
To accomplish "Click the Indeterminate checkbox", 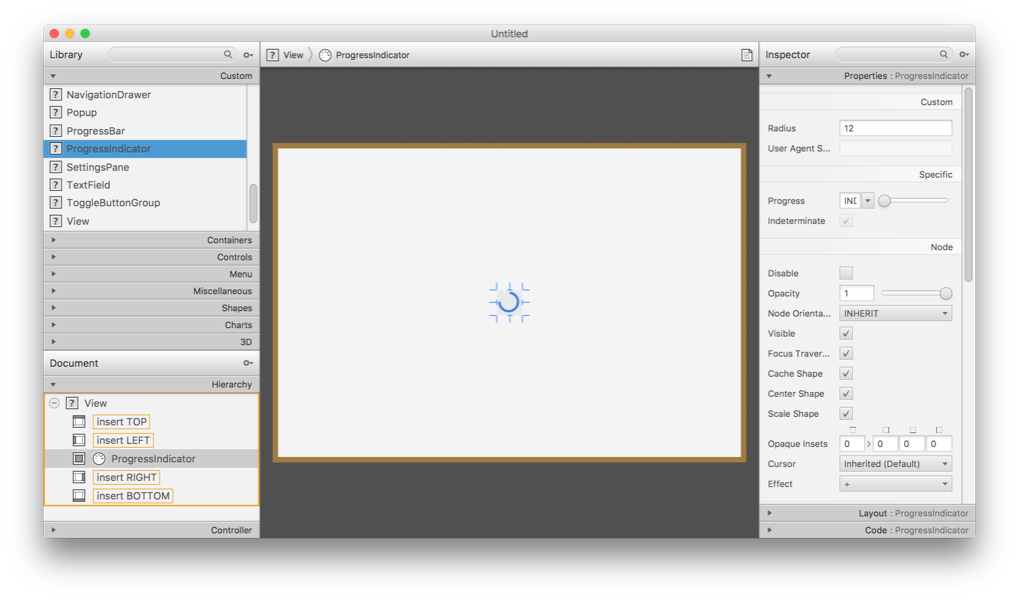I will pyautogui.click(x=845, y=221).
